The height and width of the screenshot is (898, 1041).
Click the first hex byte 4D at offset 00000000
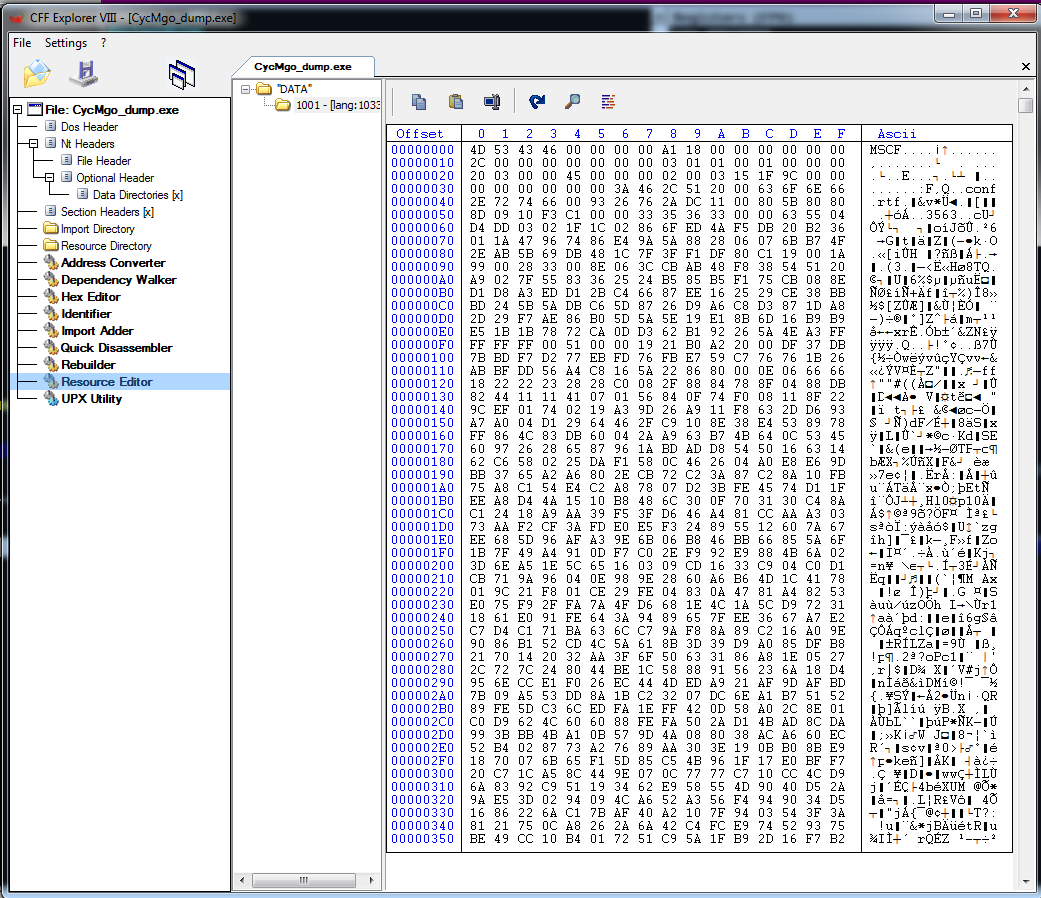click(477, 150)
